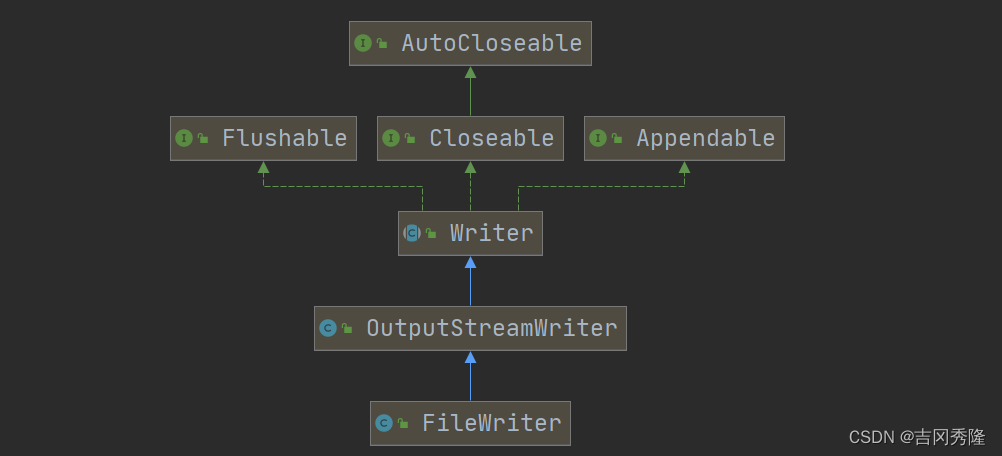The image size is (1002, 456).
Task: Click the Writer abstract class icon
Action: (412, 233)
